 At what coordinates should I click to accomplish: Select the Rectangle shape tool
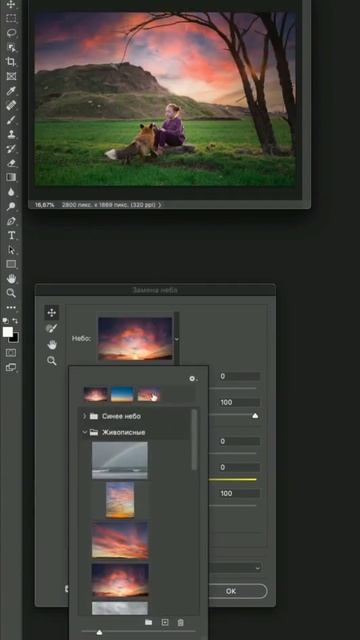(11, 264)
